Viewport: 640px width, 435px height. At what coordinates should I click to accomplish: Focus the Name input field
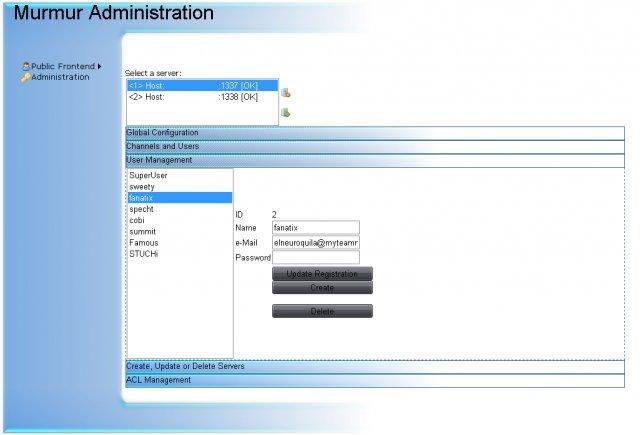pyautogui.click(x=316, y=227)
